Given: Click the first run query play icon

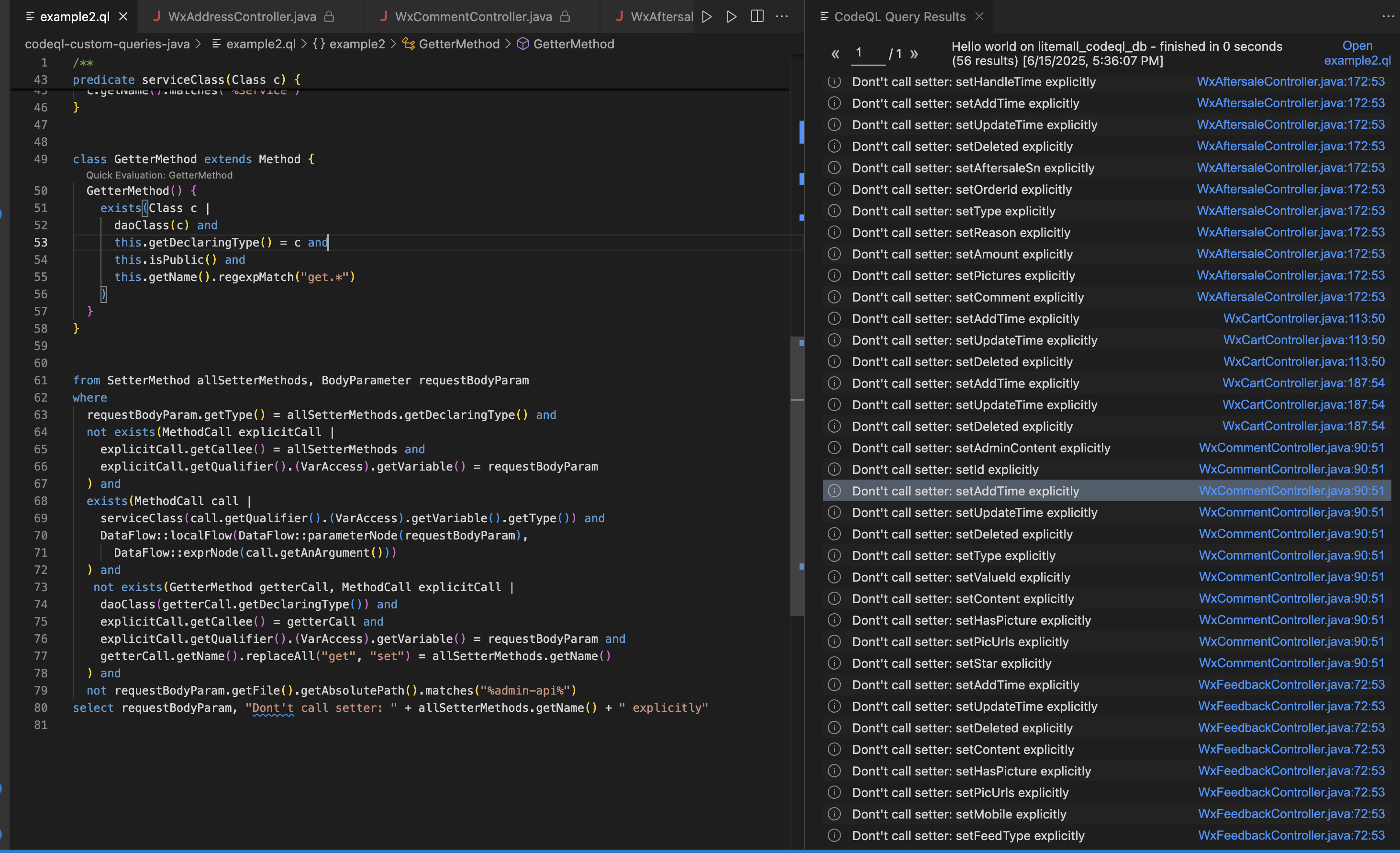Looking at the screenshot, I should (x=707, y=16).
